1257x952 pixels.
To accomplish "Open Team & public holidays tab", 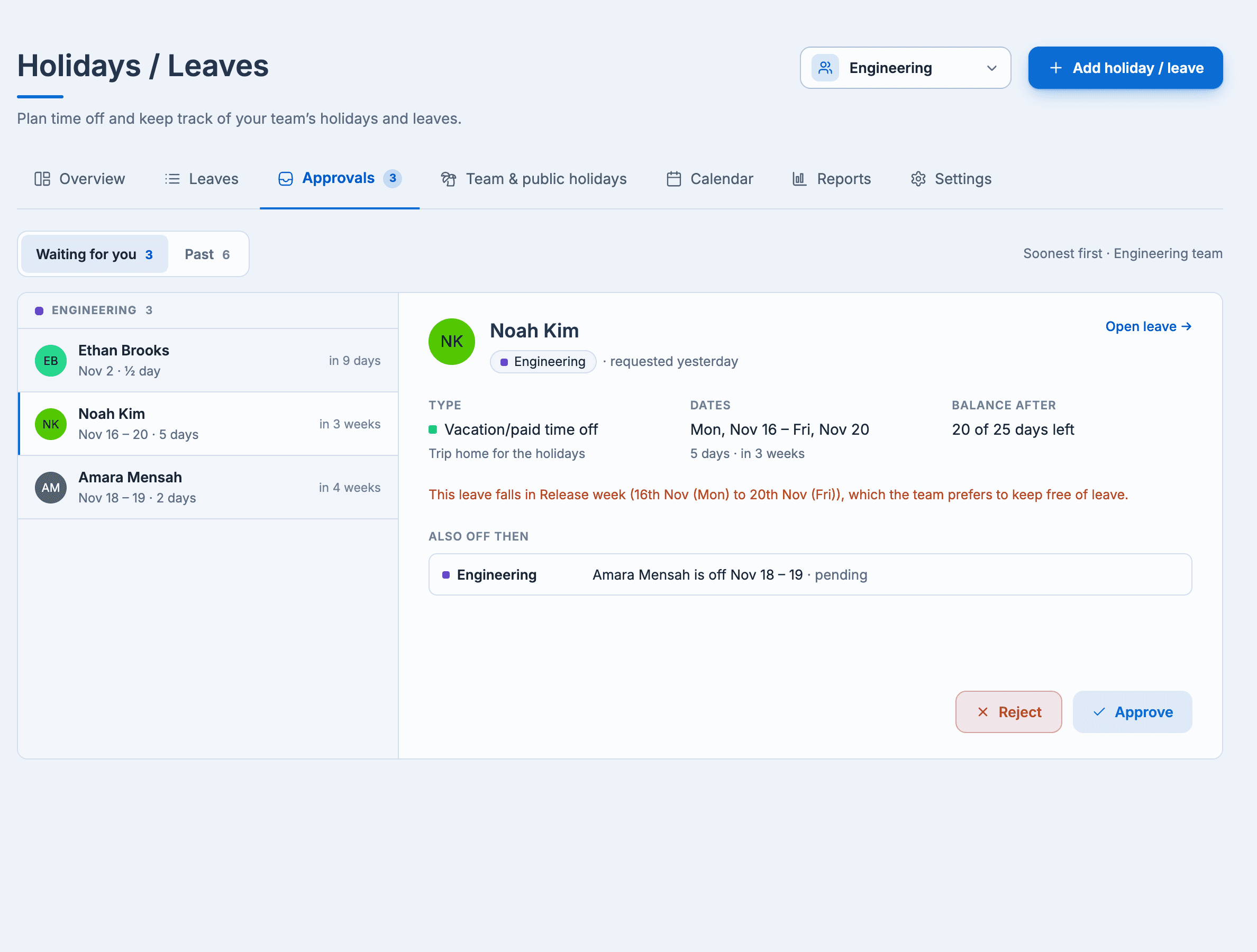I will coord(534,179).
